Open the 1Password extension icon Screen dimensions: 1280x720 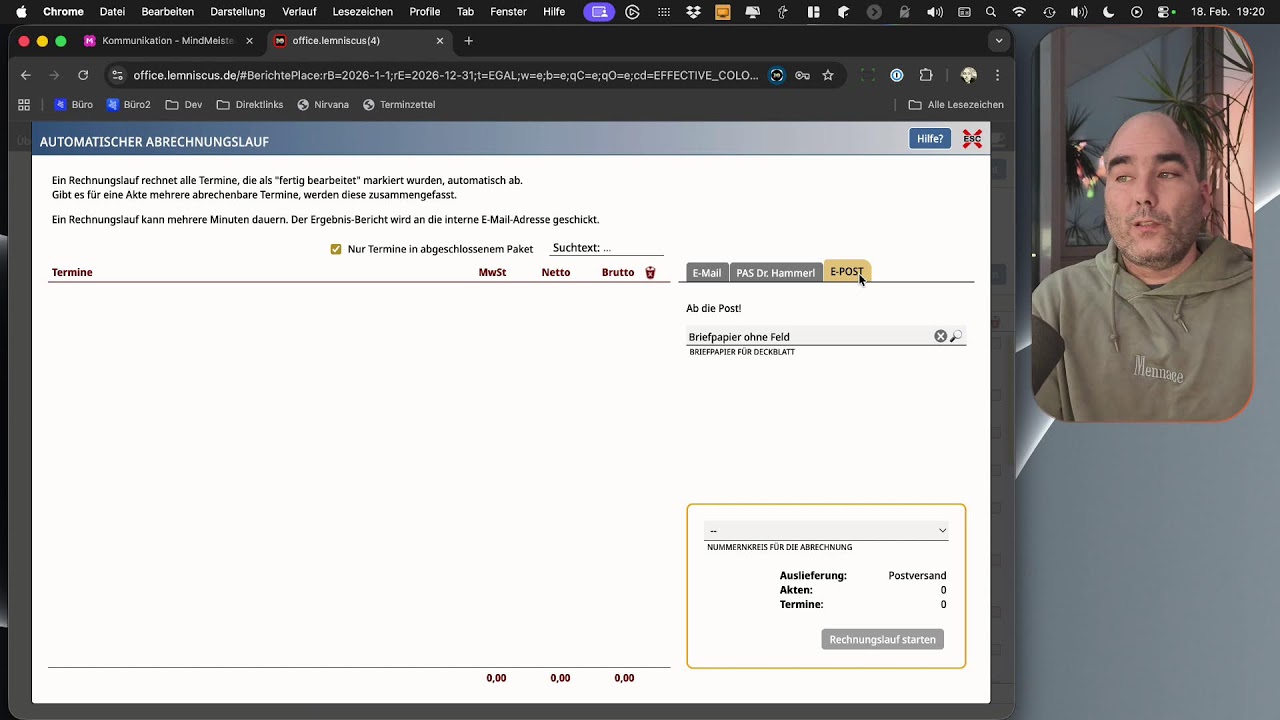(897, 75)
